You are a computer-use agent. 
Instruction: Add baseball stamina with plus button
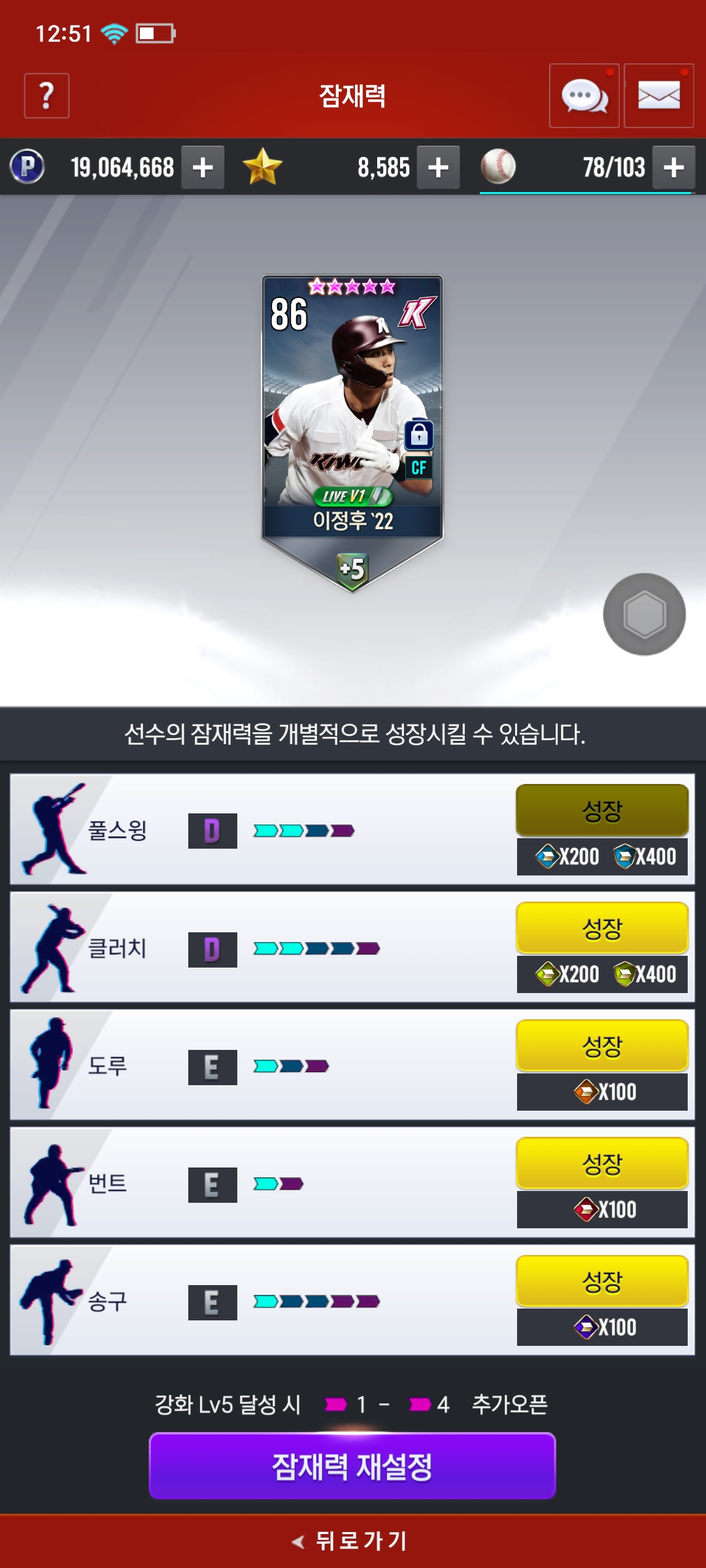[x=673, y=167]
